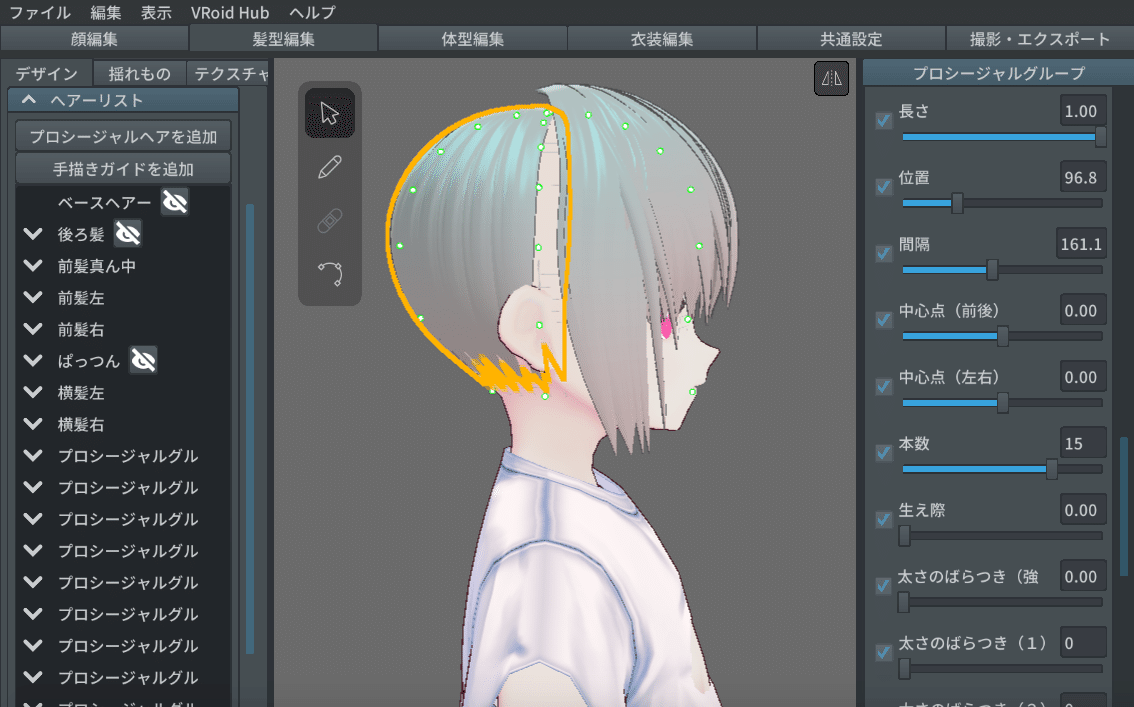Select the pencil brush tool
Image resolution: width=1134 pixels, height=707 pixels.
[x=330, y=167]
